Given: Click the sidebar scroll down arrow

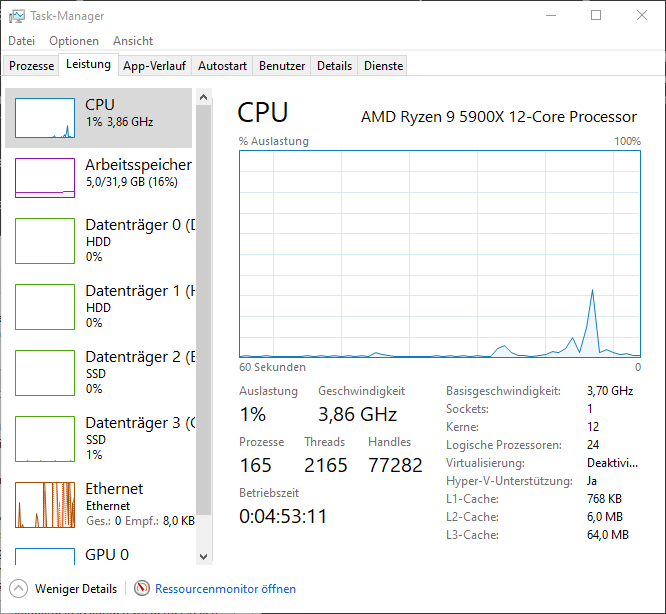Looking at the screenshot, I should tap(204, 557).
